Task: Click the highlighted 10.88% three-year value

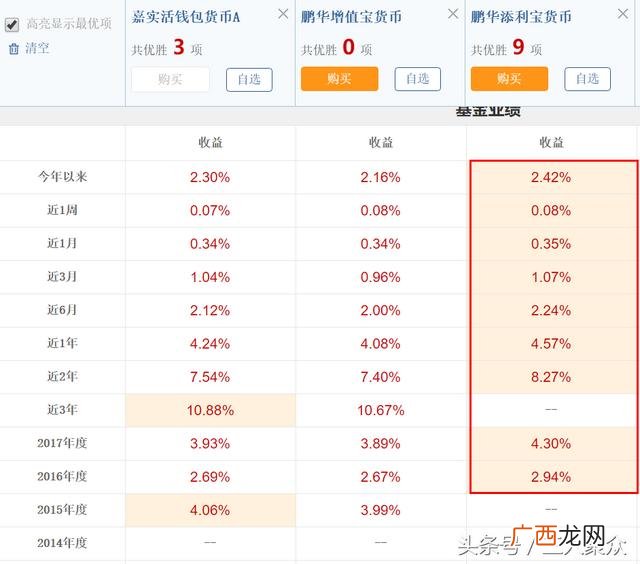Action: pyautogui.click(x=210, y=410)
